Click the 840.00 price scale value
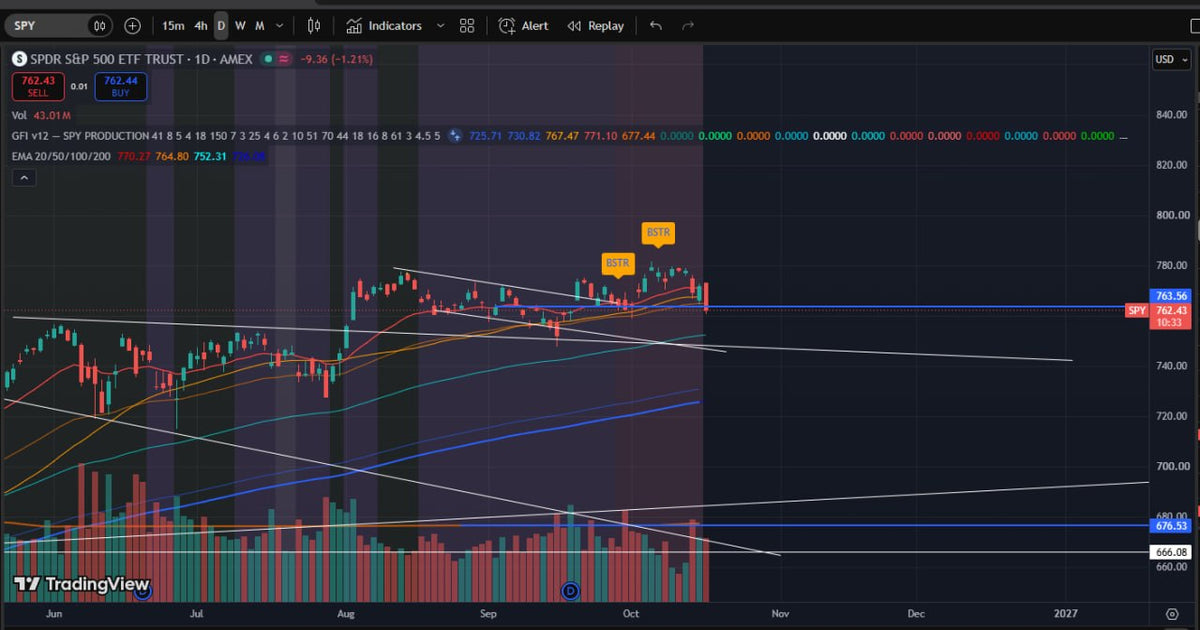The width and height of the screenshot is (1200, 630). point(1171,114)
